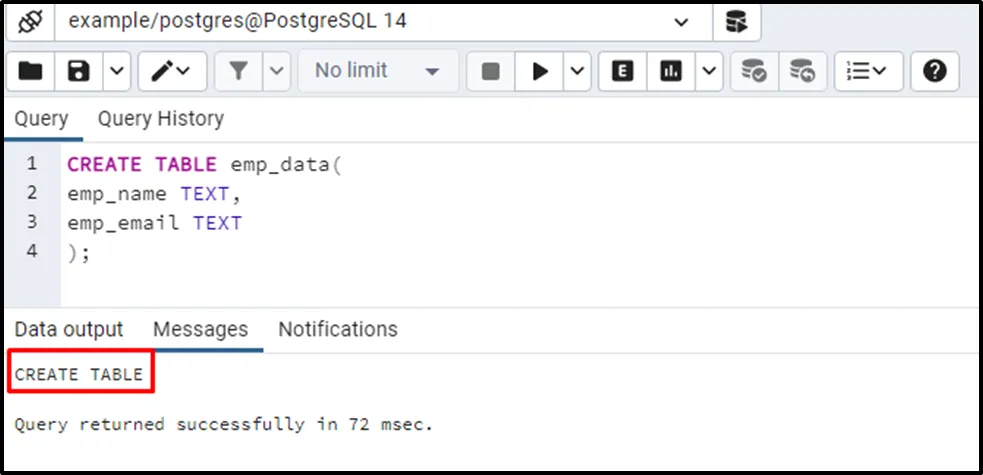Click the Explain (E) button
The width and height of the screenshot is (983, 475).
click(623, 71)
